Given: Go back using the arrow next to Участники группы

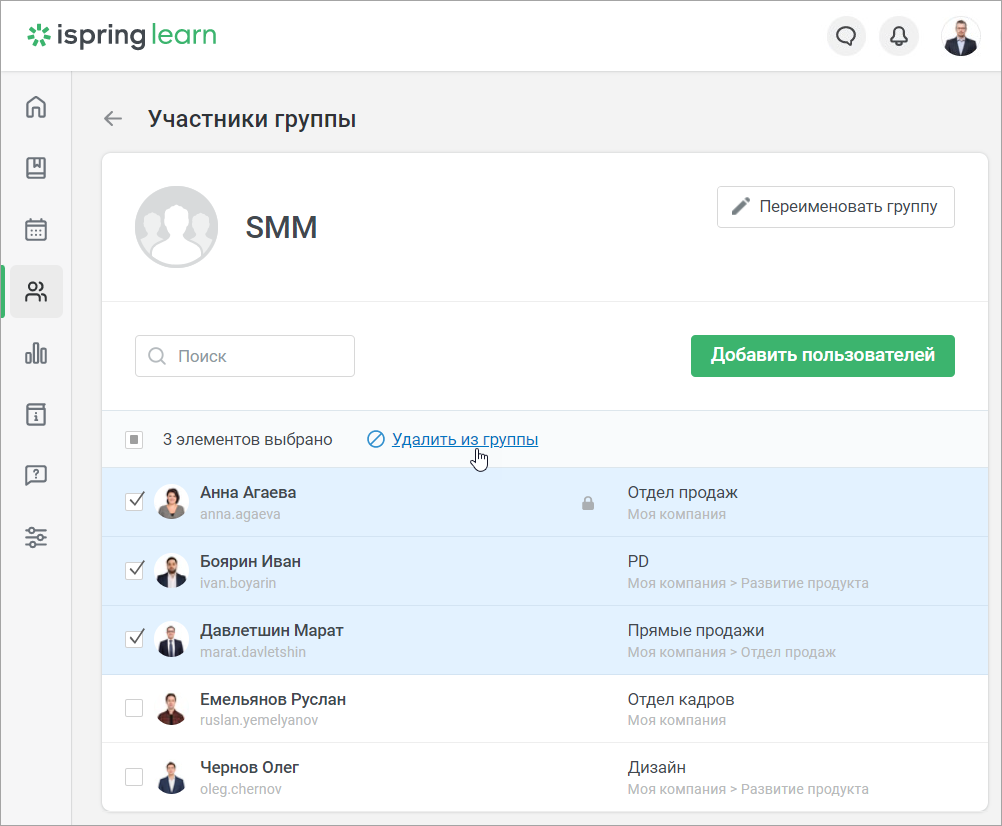Looking at the screenshot, I should [113, 119].
